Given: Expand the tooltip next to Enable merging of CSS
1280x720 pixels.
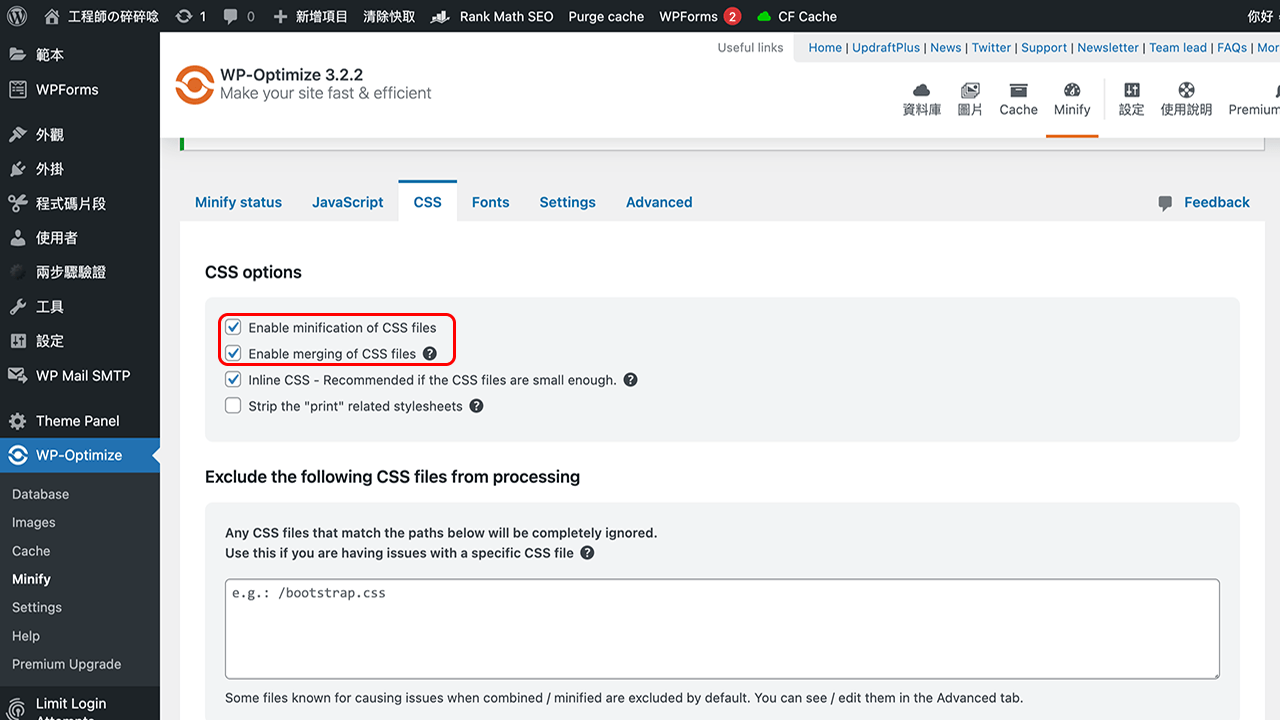Looking at the screenshot, I should coord(429,353).
